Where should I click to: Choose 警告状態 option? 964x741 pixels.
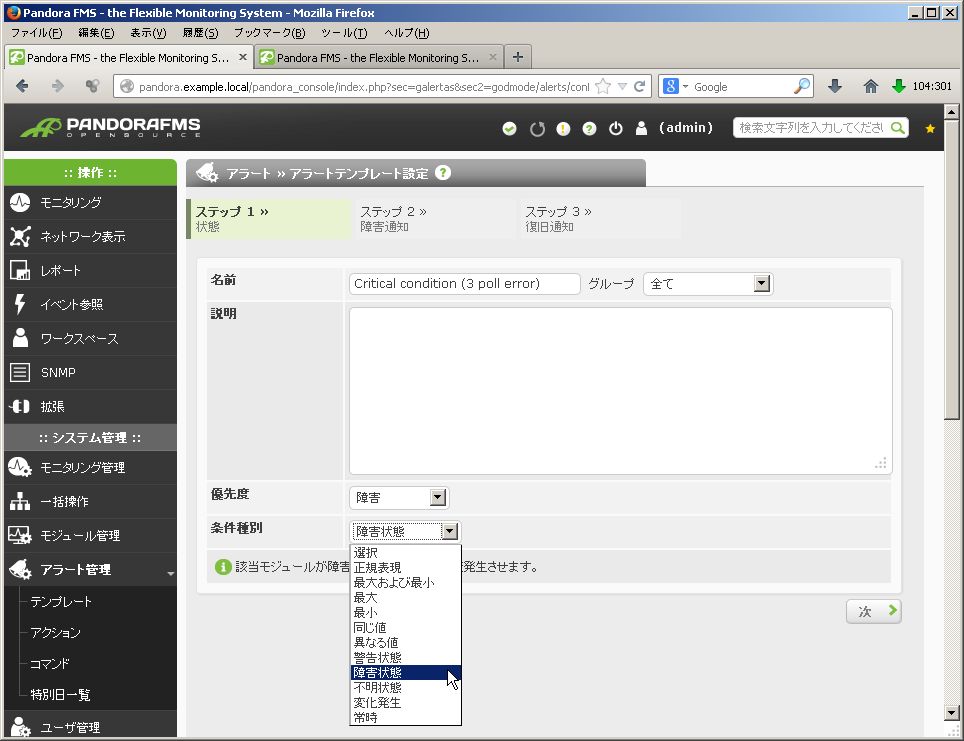tap(405, 657)
